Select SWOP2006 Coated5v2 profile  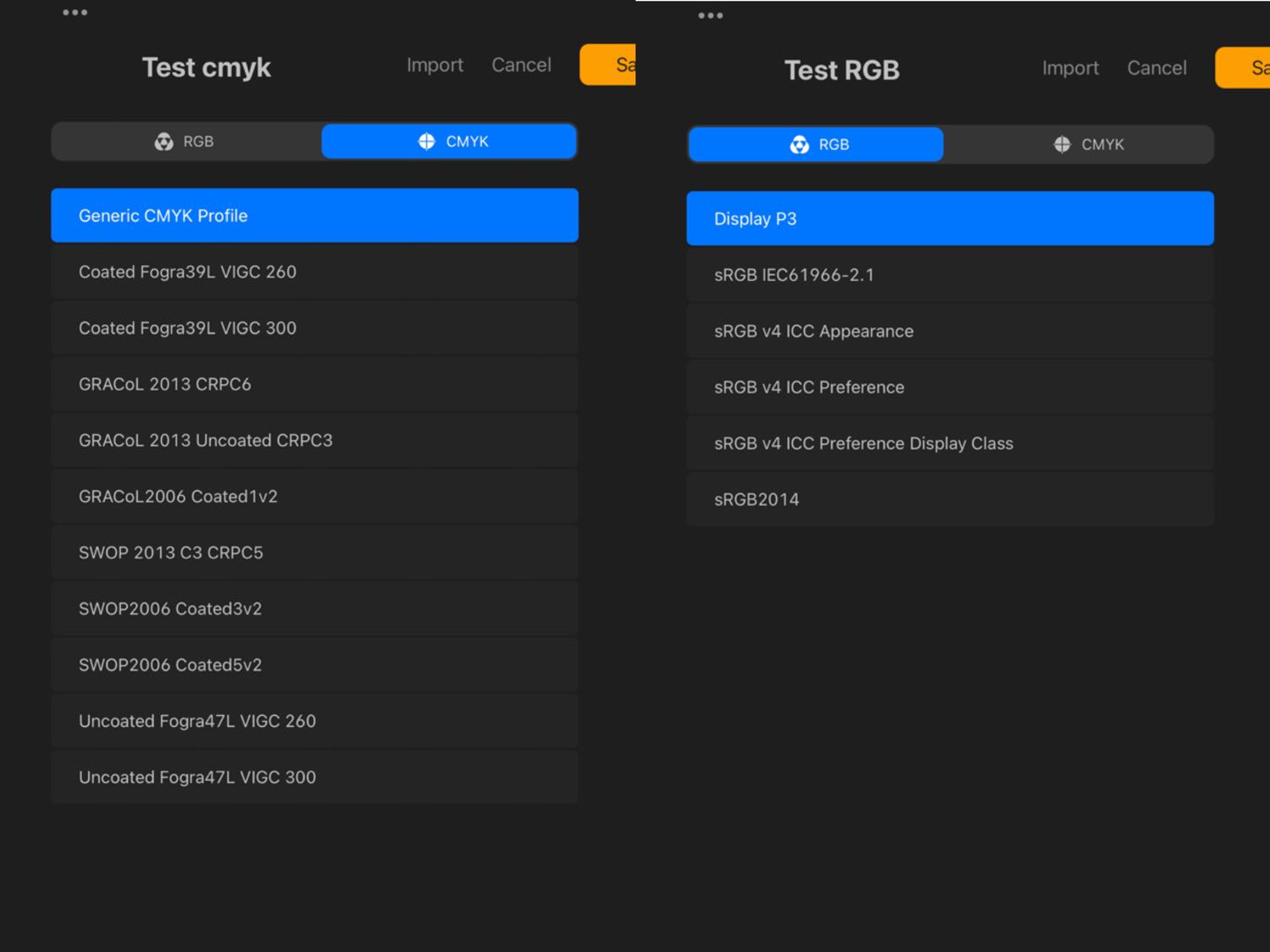click(x=315, y=665)
